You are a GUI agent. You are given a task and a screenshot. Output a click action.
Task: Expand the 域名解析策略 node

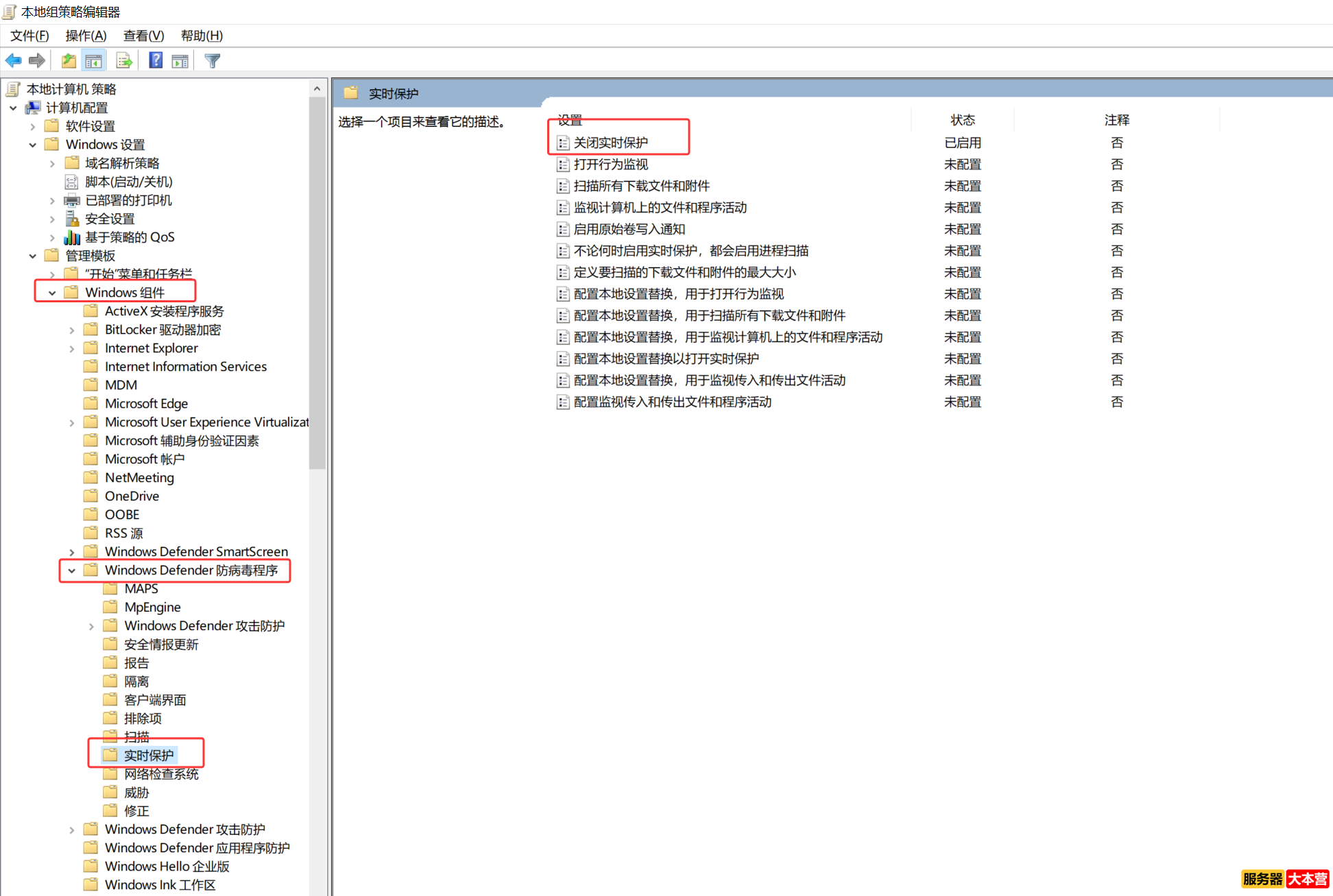[52, 163]
